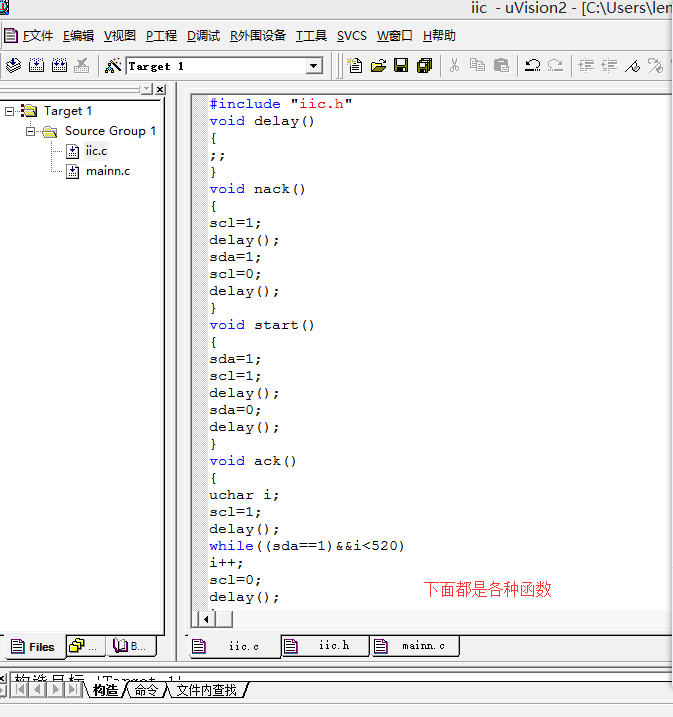Click the uVision menu bar document icon
673x717 pixels.
point(11,36)
